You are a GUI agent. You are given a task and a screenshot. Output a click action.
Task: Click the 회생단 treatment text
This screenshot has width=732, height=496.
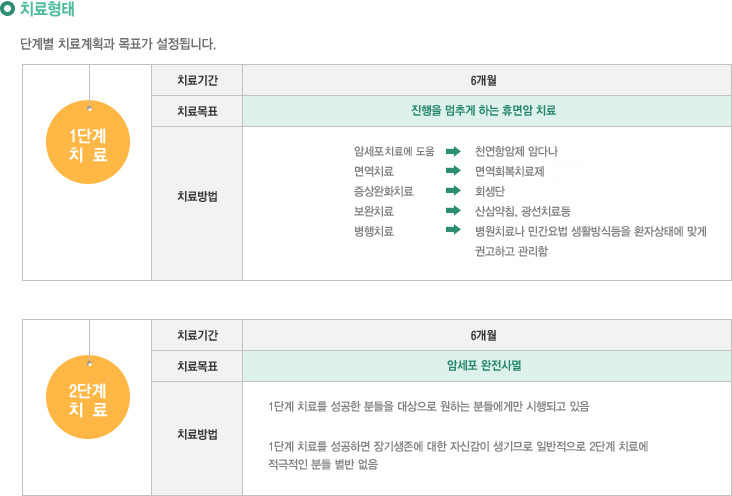pyautogui.click(x=490, y=191)
